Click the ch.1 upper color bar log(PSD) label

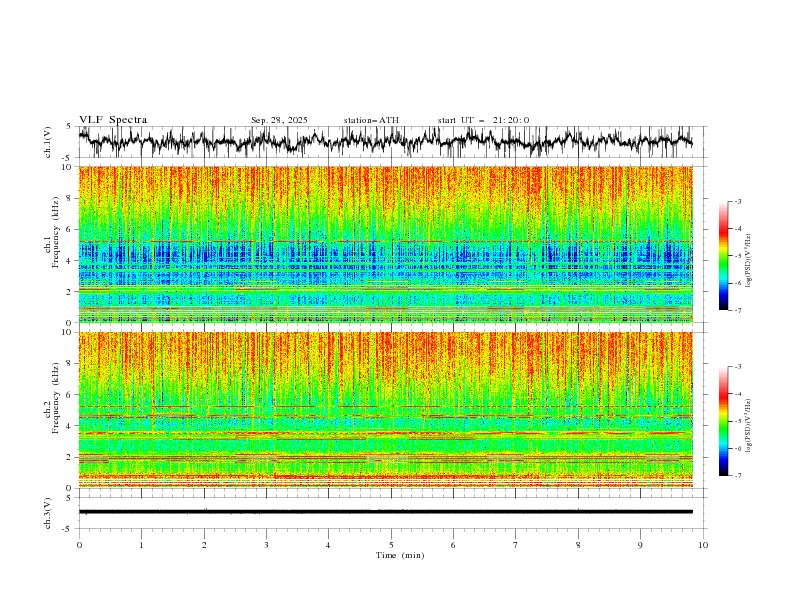pyautogui.click(x=749, y=261)
